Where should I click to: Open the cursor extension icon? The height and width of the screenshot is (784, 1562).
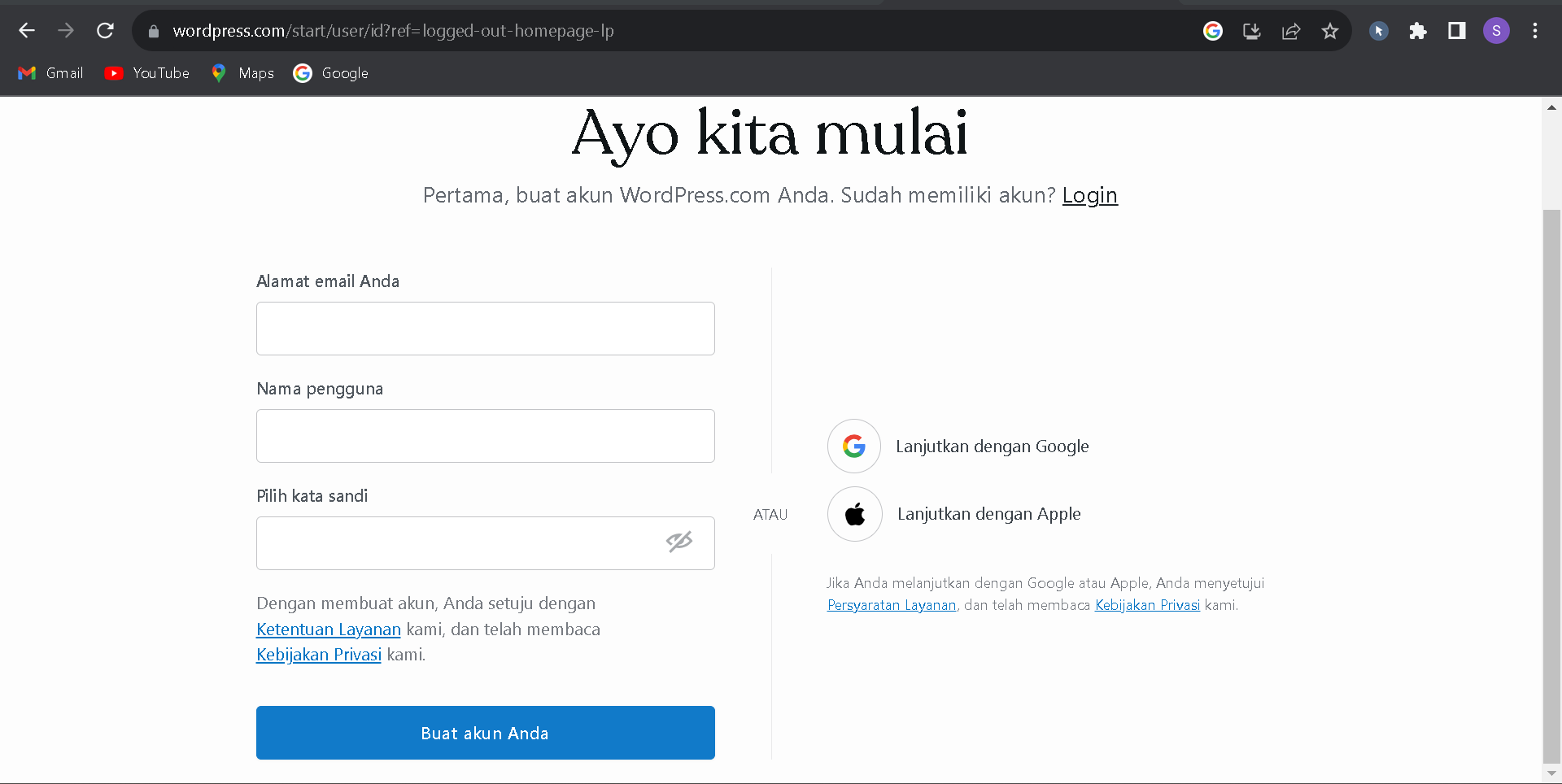click(x=1379, y=31)
